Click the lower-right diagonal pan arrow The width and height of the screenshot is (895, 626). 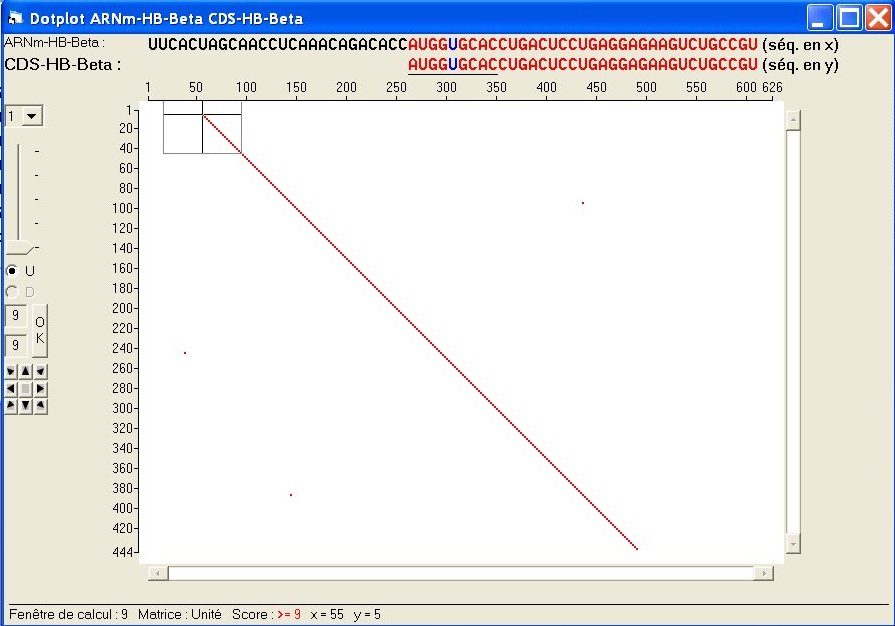[40, 406]
